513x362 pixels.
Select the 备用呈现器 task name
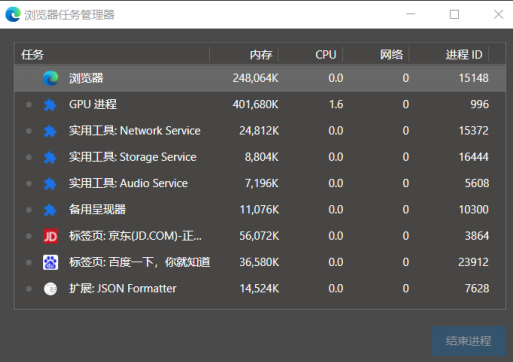pyautogui.click(x=97, y=210)
